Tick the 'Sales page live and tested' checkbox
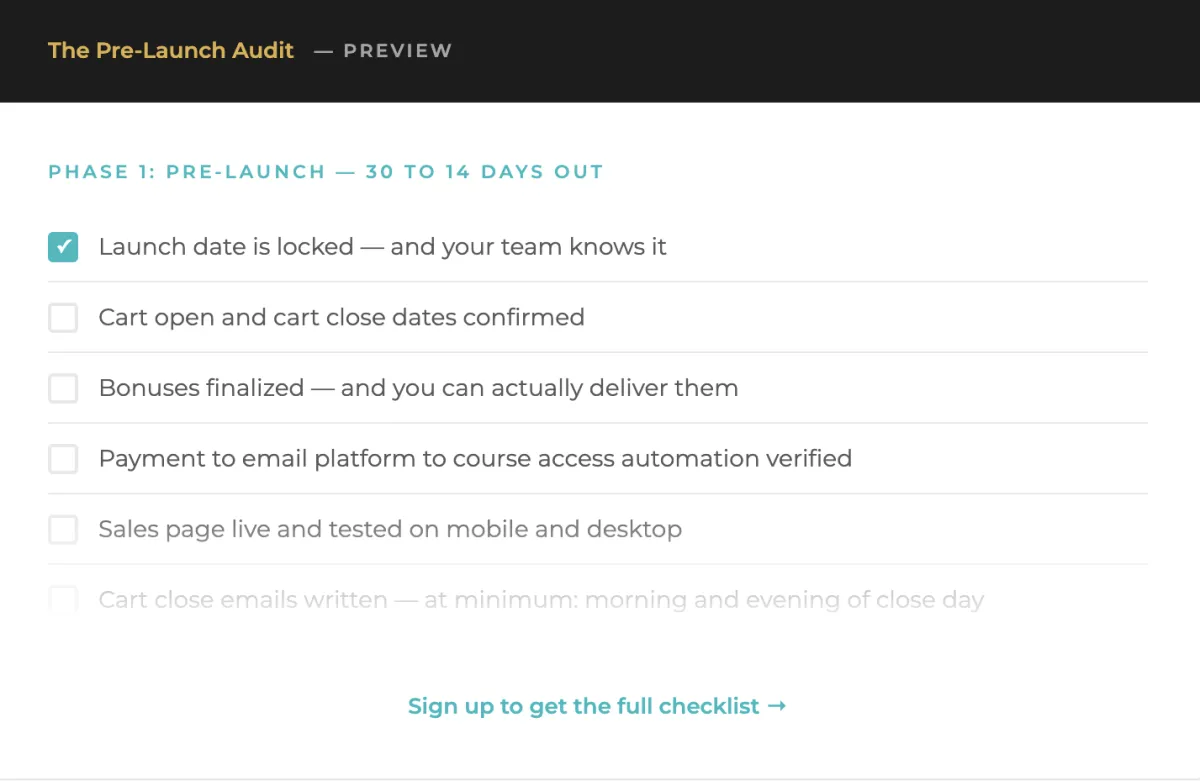The width and height of the screenshot is (1200, 781). pyautogui.click(x=63, y=529)
